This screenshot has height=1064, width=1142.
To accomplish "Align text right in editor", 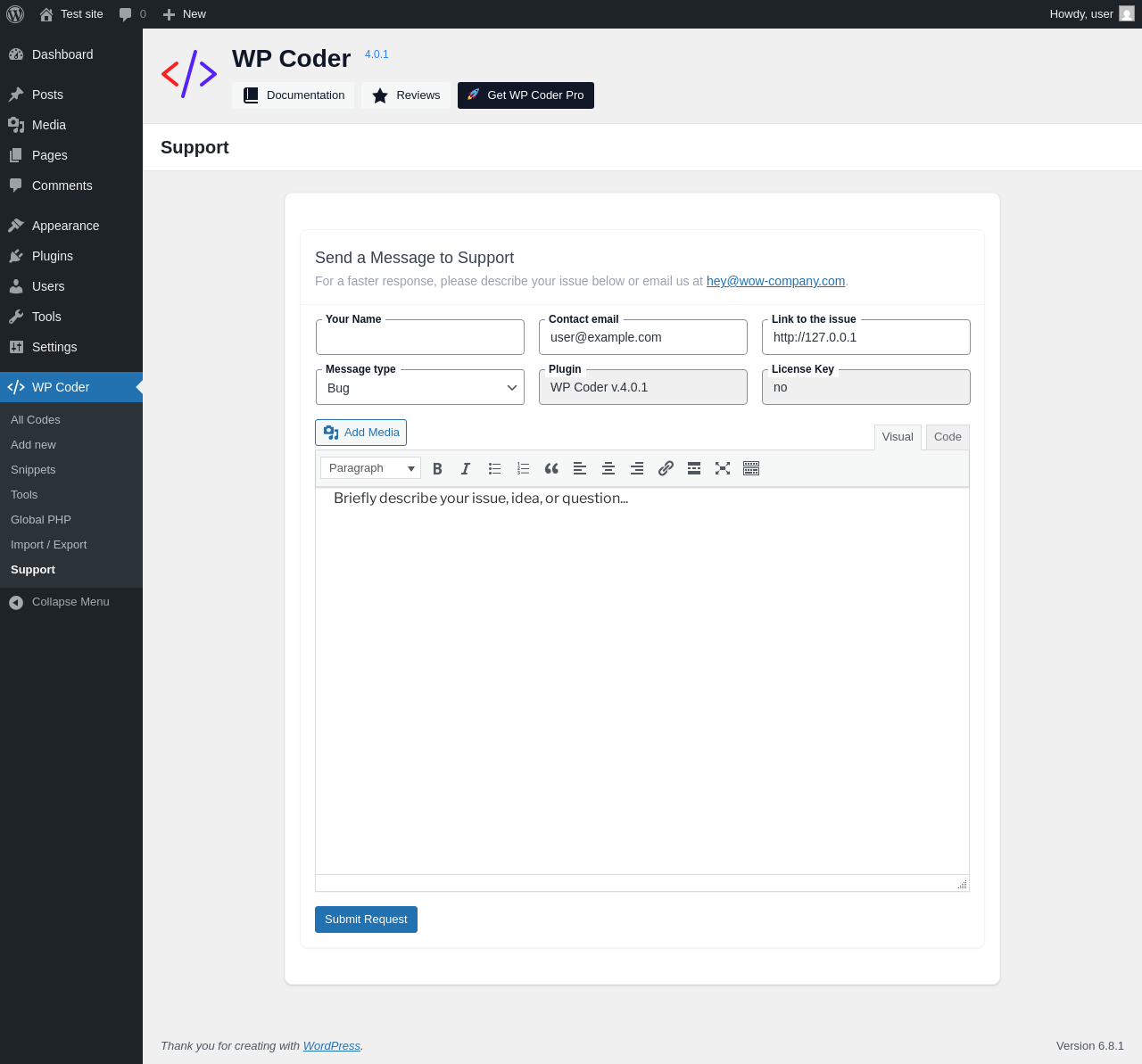I will 637,468.
